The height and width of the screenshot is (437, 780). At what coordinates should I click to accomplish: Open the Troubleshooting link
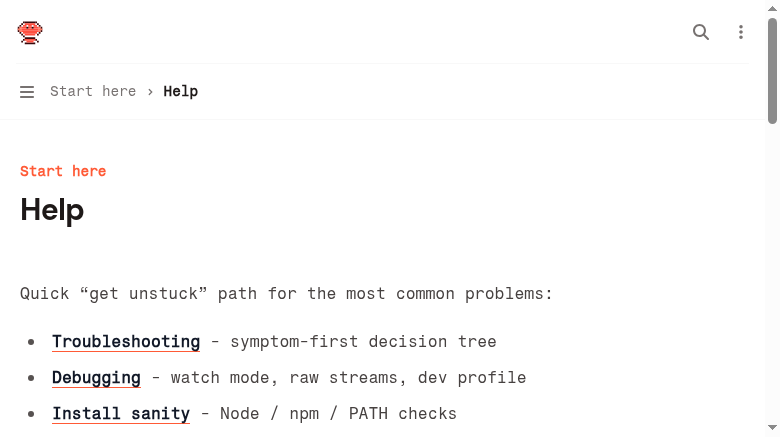[x=126, y=342]
